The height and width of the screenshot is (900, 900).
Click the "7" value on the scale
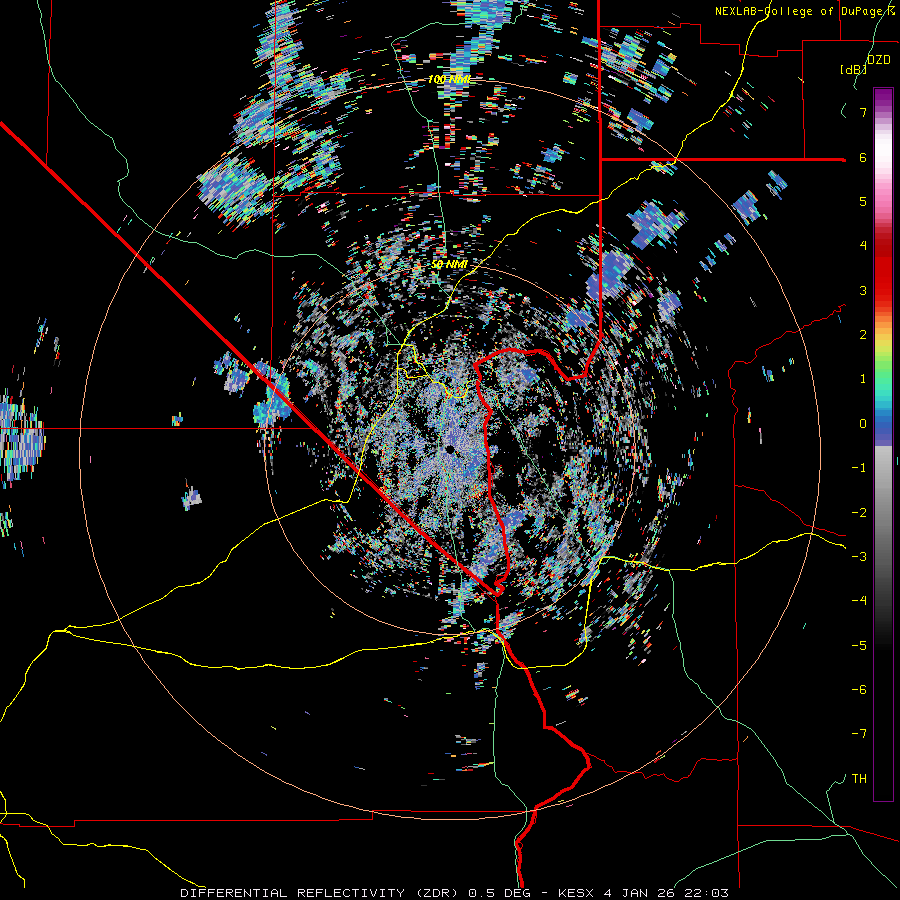coord(863,112)
